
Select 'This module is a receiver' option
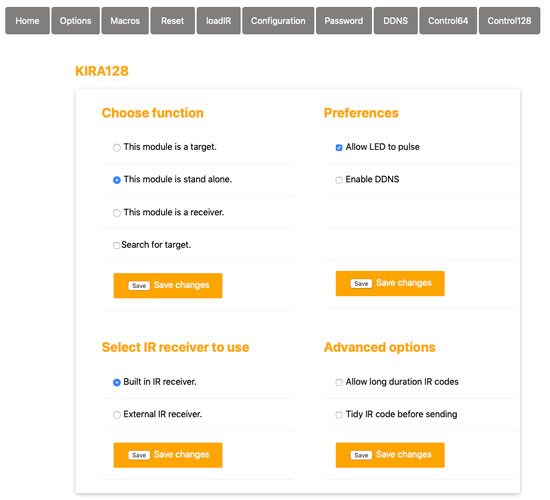[117, 213]
